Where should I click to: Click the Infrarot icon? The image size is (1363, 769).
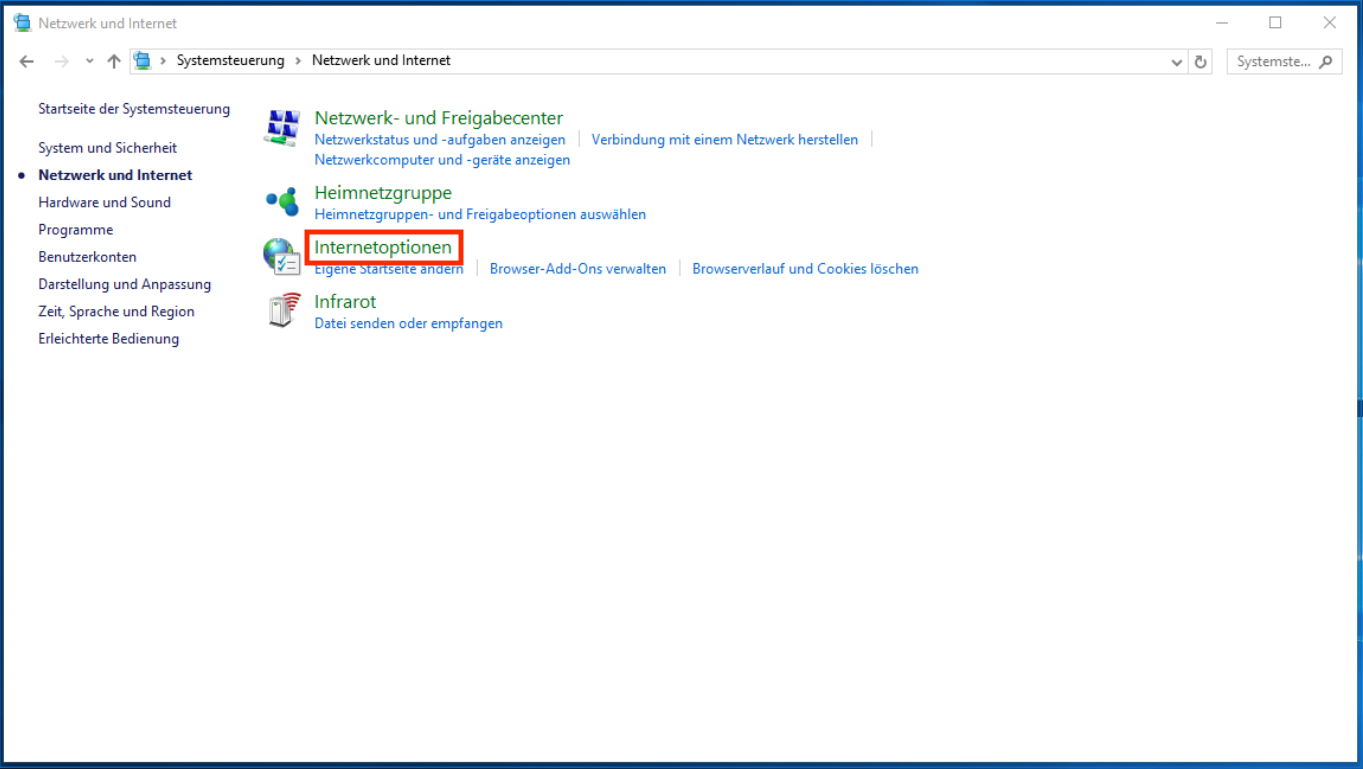284,310
